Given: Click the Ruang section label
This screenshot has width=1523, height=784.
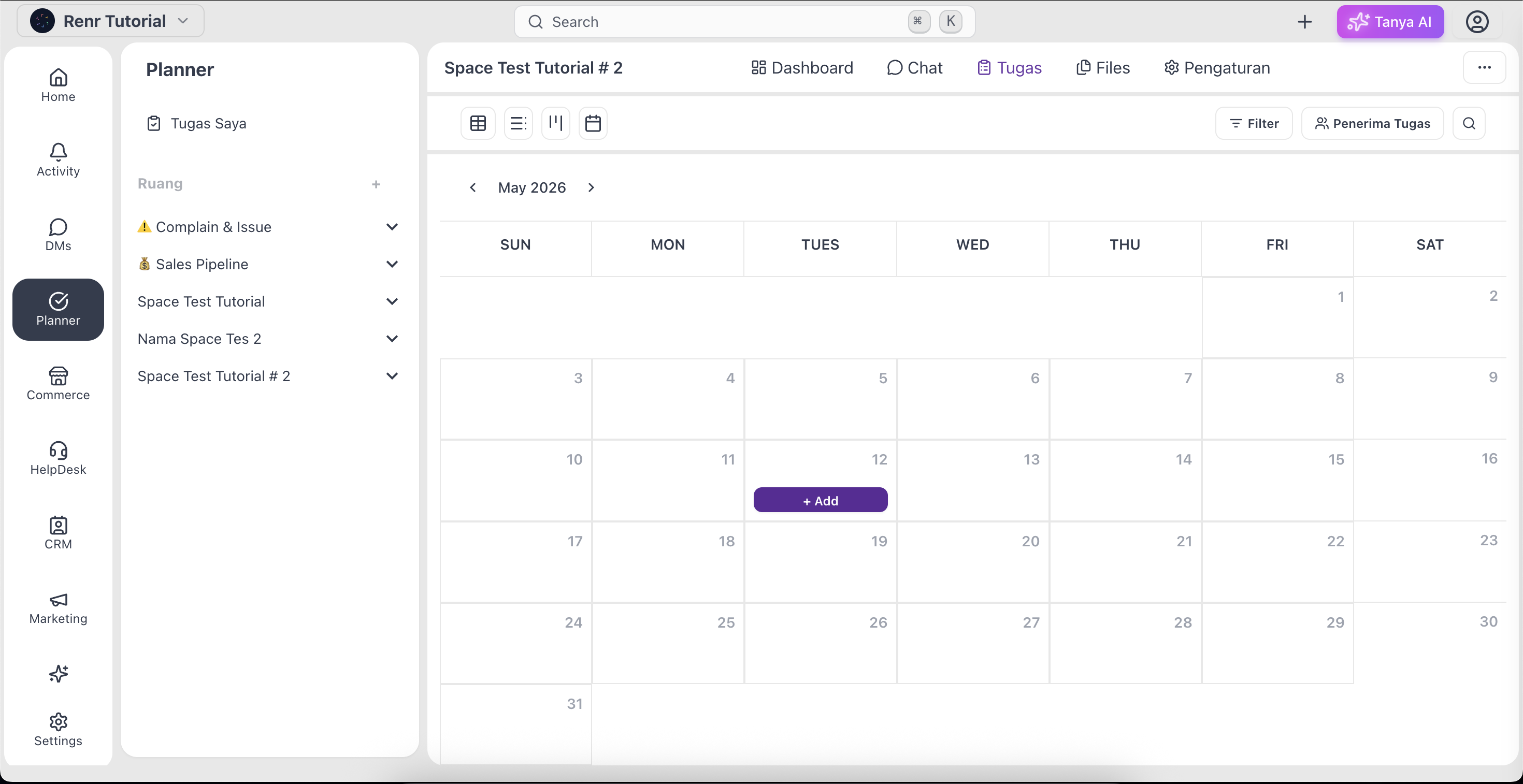Looking at the screenshot, I should (160, 184).
